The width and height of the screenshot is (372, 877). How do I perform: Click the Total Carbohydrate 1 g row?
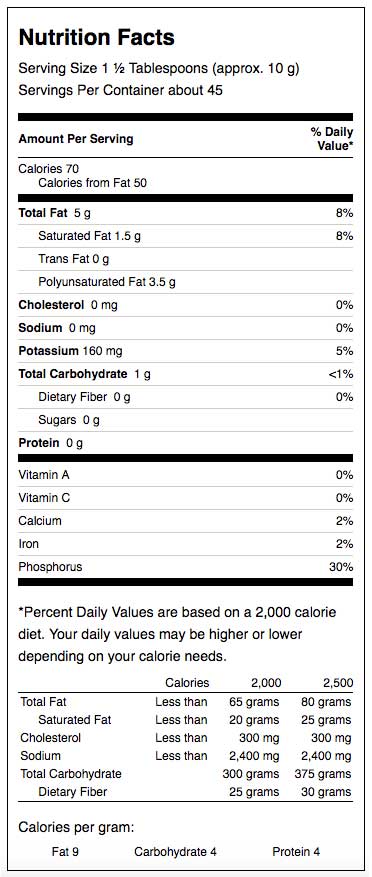(186, 374)
